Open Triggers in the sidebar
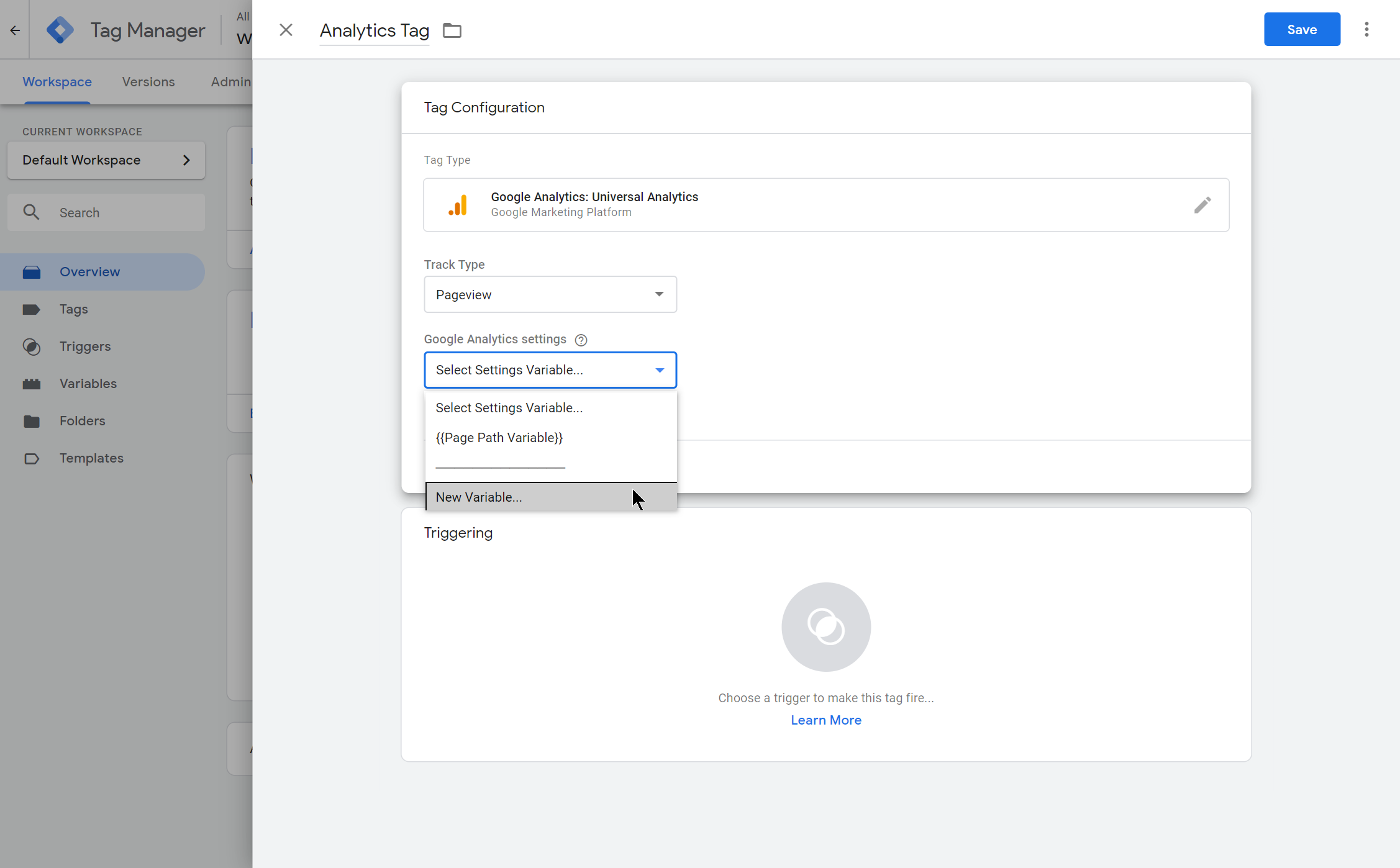This screenshot has height=868, width=1400. point(102,346)
